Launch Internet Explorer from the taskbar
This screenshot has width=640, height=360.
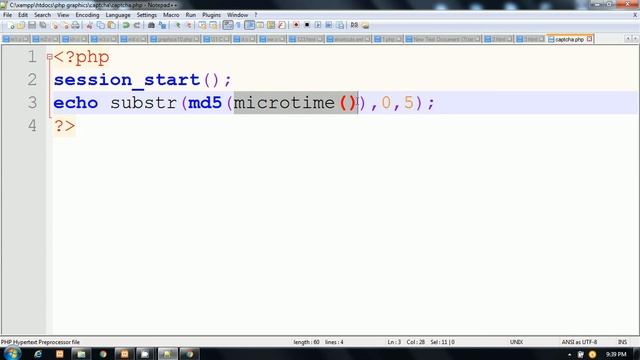(38, 354)
